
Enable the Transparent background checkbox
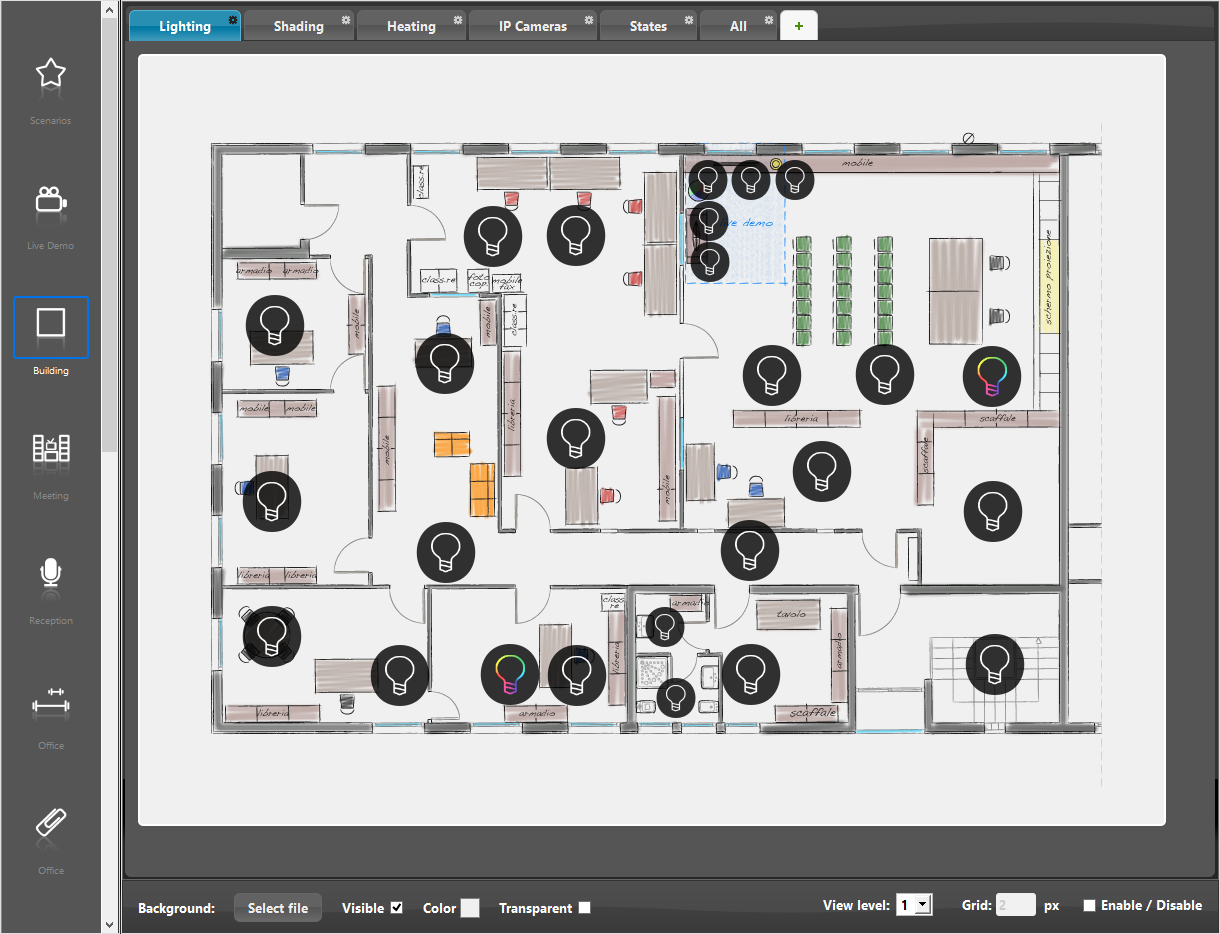585,908
